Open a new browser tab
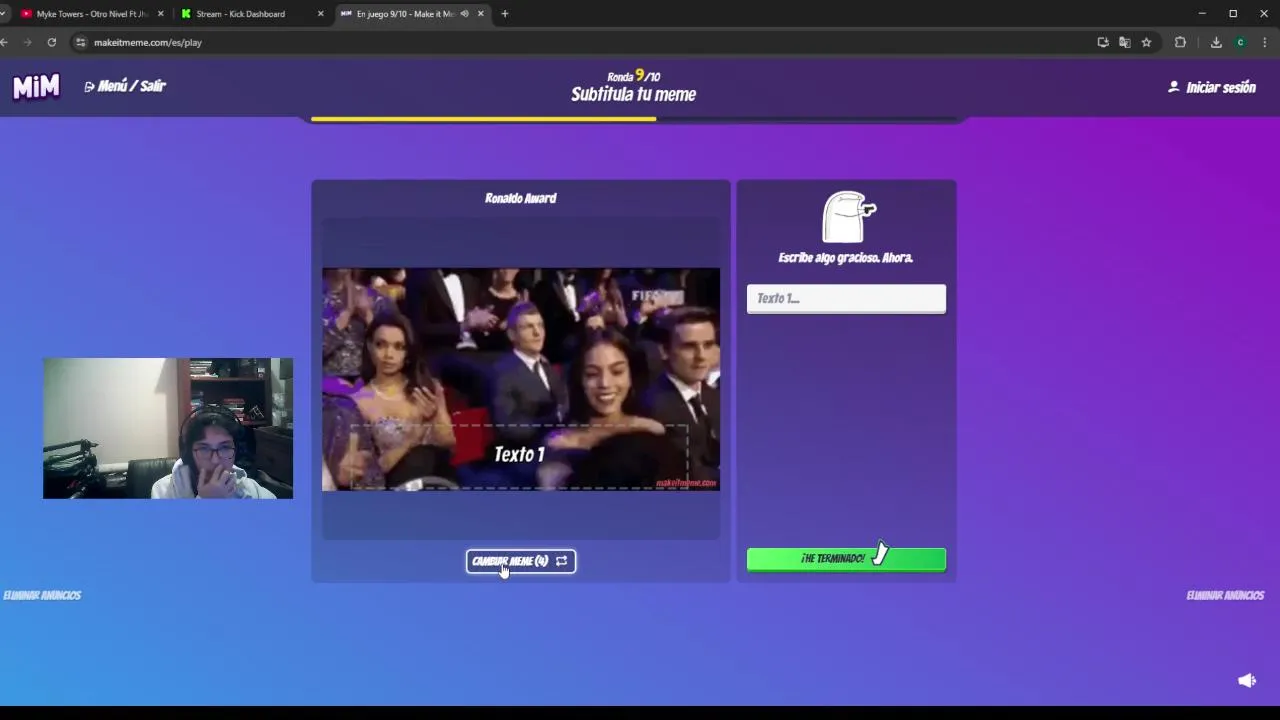1280x720 pixels. [505, 14]
